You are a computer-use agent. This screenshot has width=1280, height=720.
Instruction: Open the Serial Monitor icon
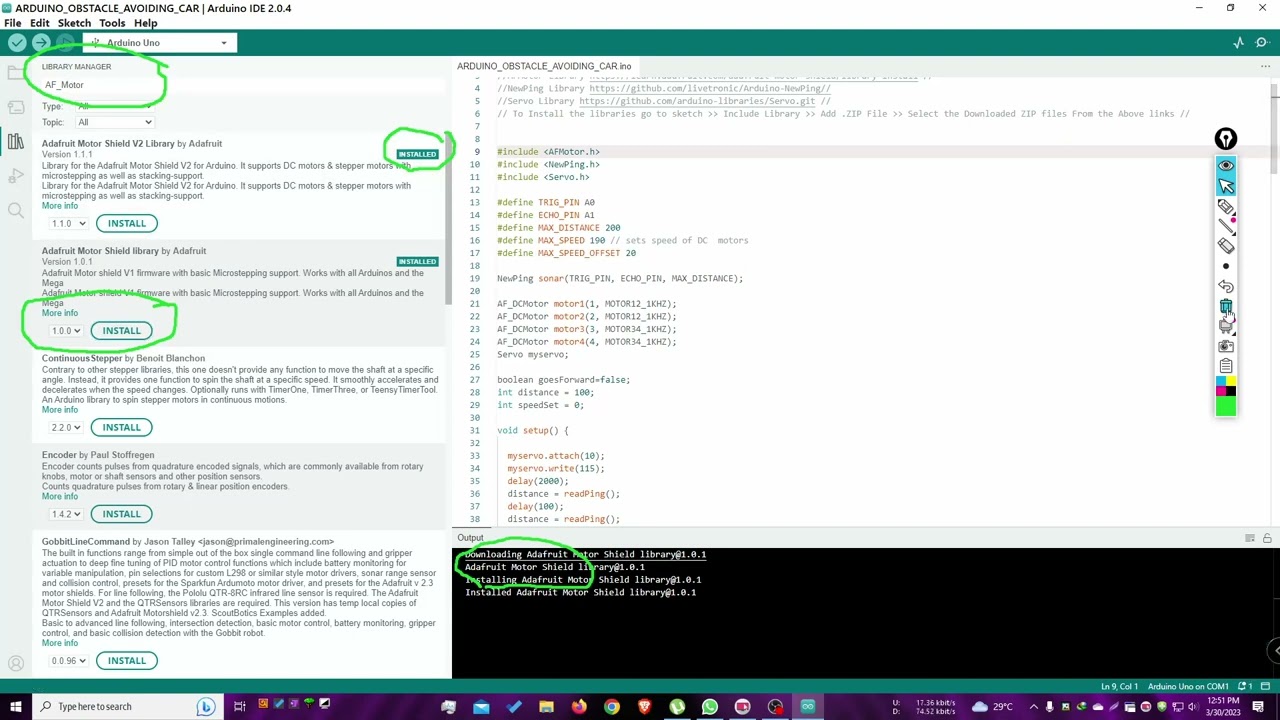coord(1262,43)
